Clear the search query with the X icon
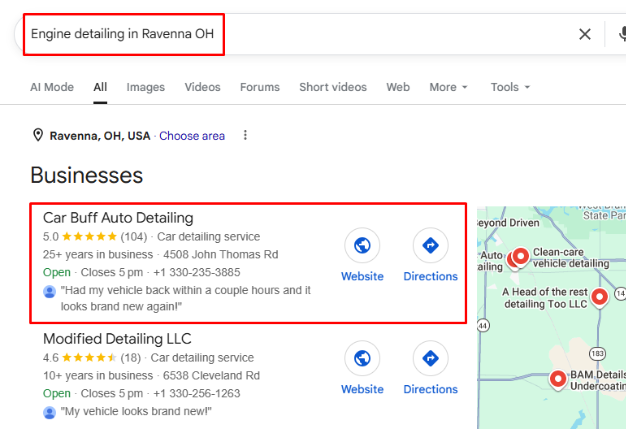 (584, 34)
